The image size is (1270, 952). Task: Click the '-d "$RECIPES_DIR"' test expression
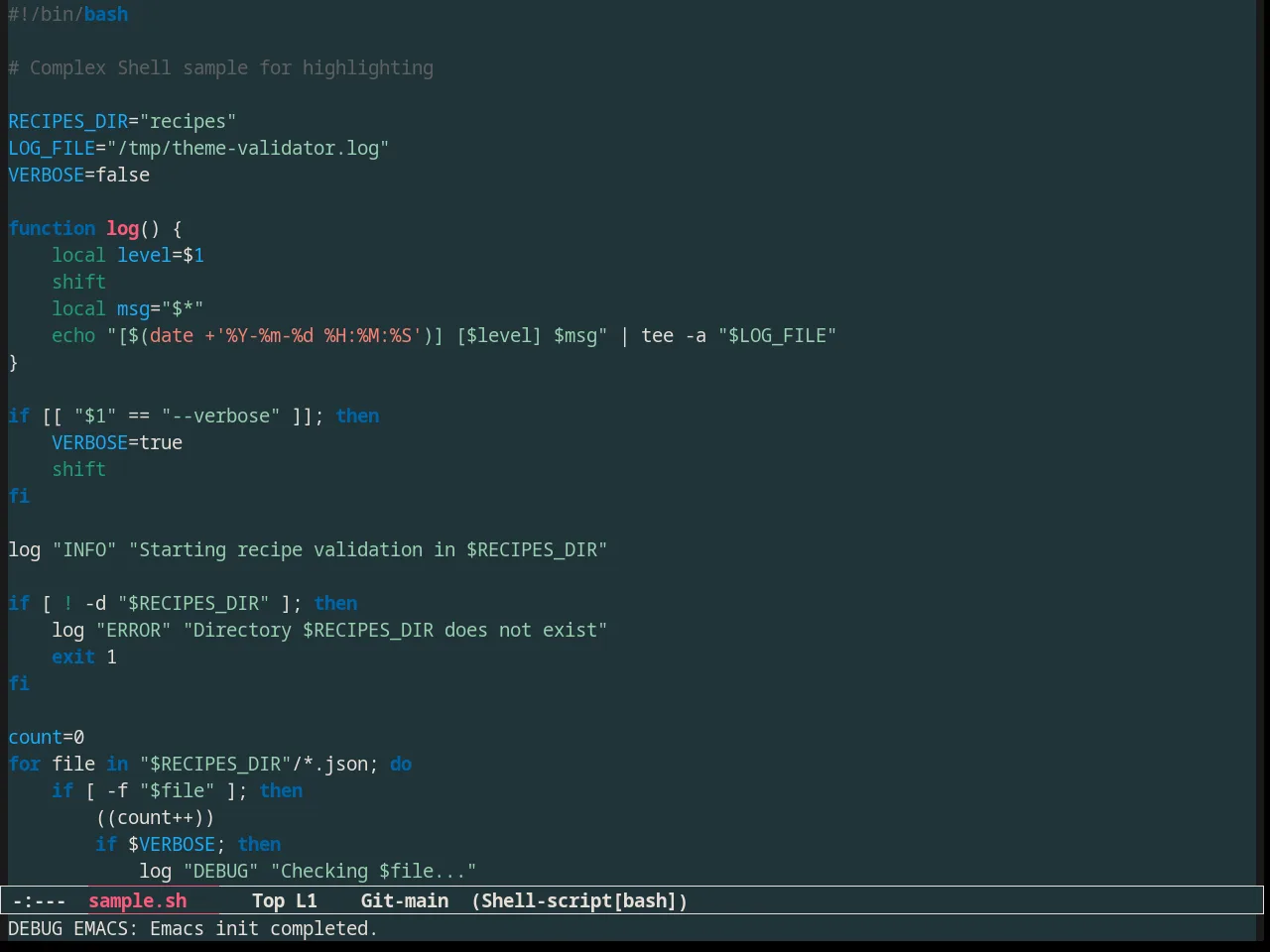[x=177, y=603]
